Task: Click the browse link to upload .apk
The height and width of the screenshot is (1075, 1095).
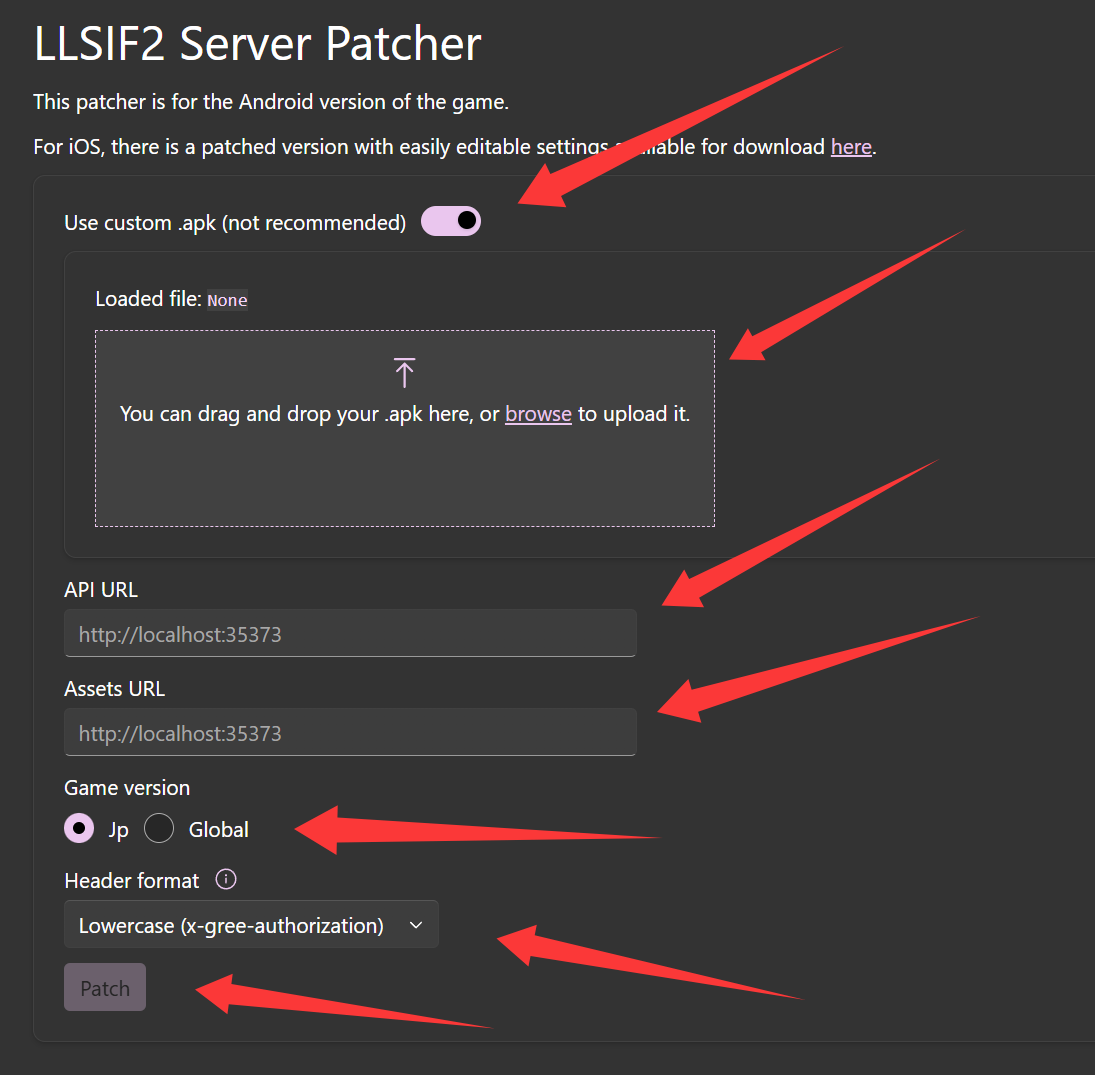Action: click(x=538, y=414)
